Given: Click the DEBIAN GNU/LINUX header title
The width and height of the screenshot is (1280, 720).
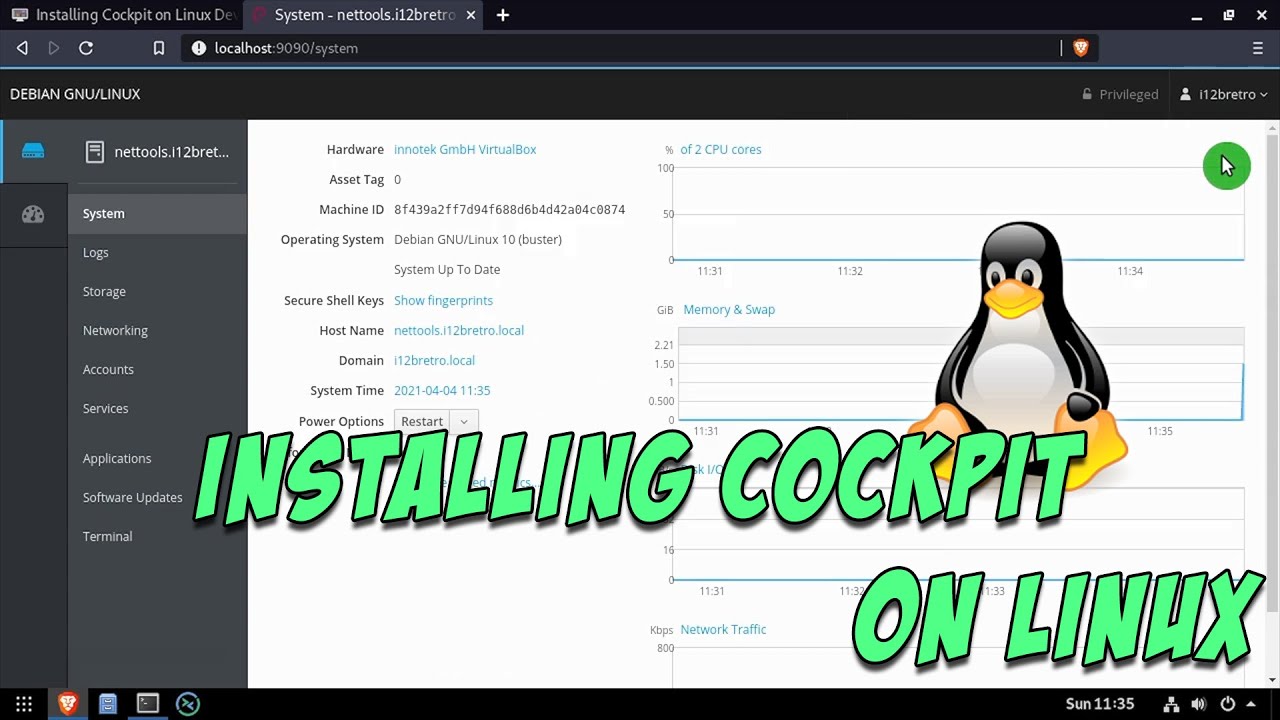Looking at the screenshot, I should 75,94.
